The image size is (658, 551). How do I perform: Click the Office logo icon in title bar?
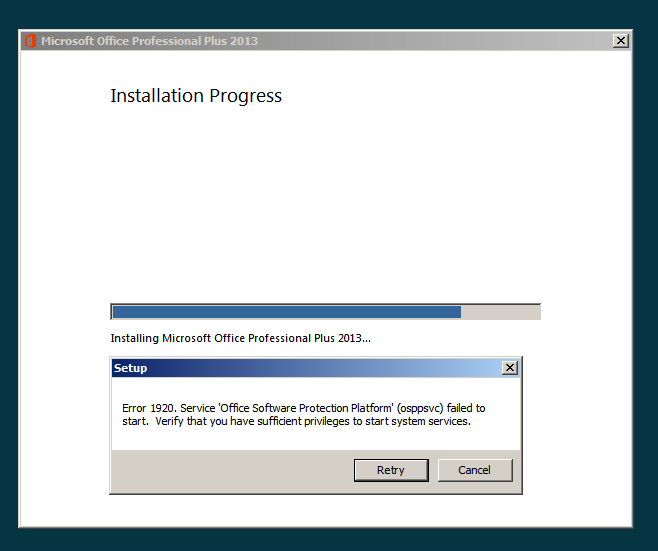(x=30, y=41)
